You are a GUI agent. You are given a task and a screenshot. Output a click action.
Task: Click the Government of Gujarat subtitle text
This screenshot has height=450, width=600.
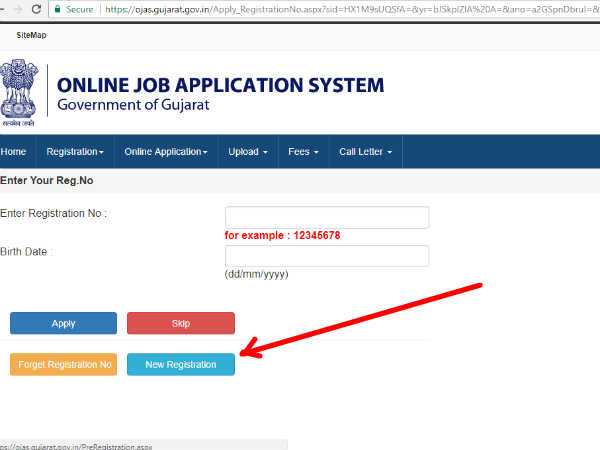133,105
